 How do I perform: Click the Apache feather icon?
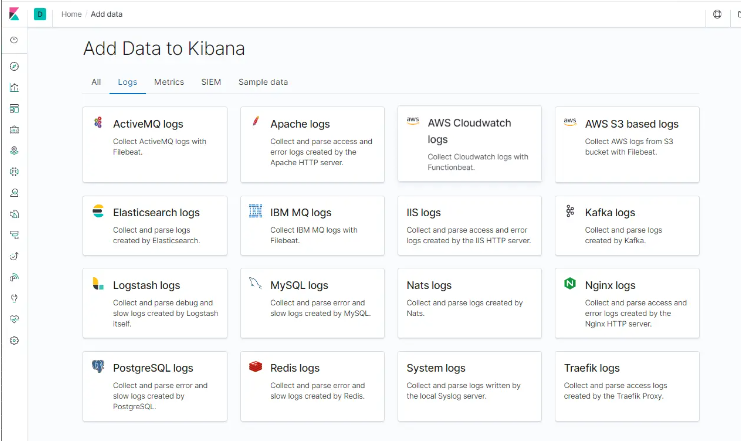(x=256, y=122)
